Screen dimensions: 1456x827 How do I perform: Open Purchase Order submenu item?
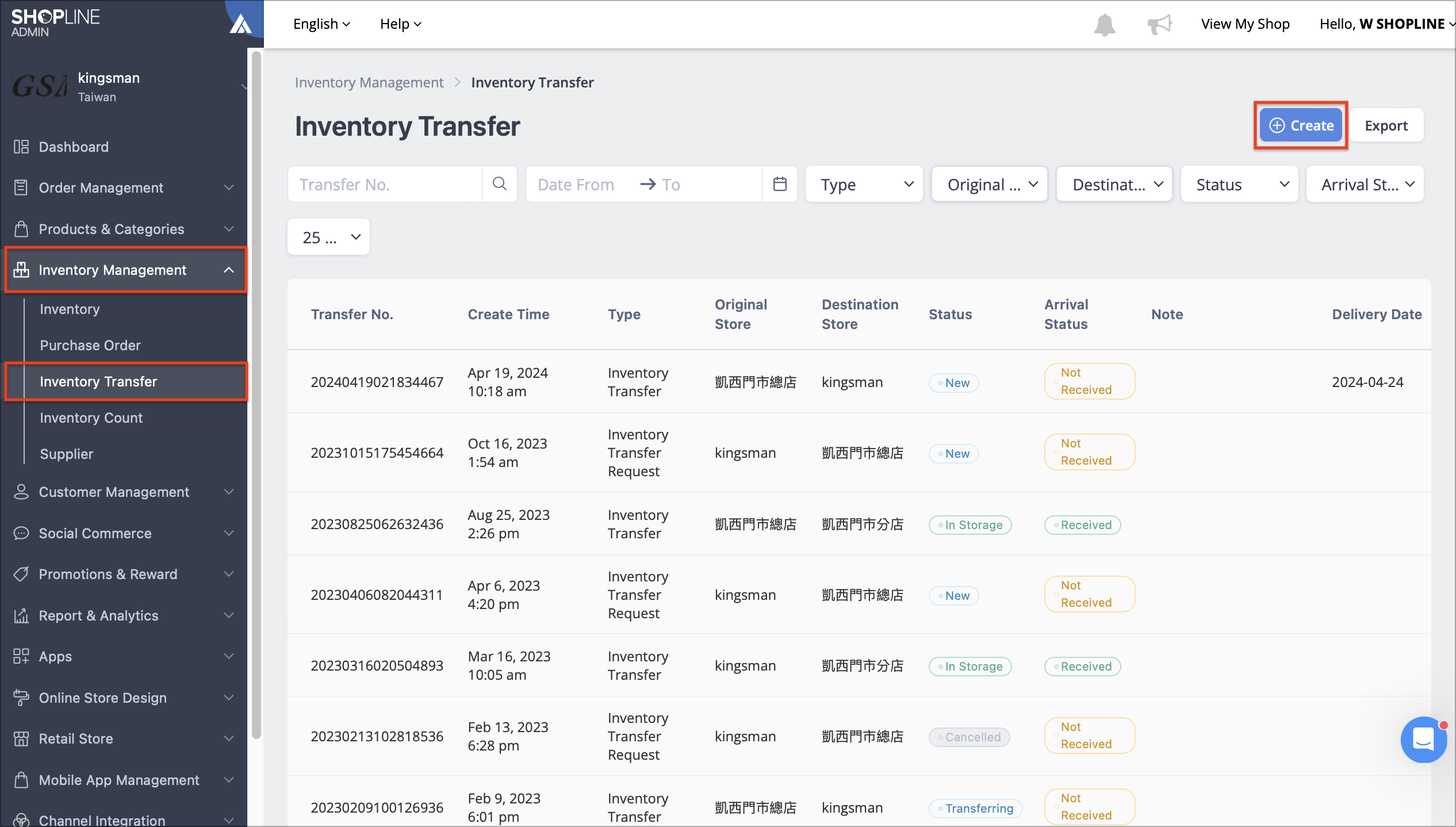(90, 345)
